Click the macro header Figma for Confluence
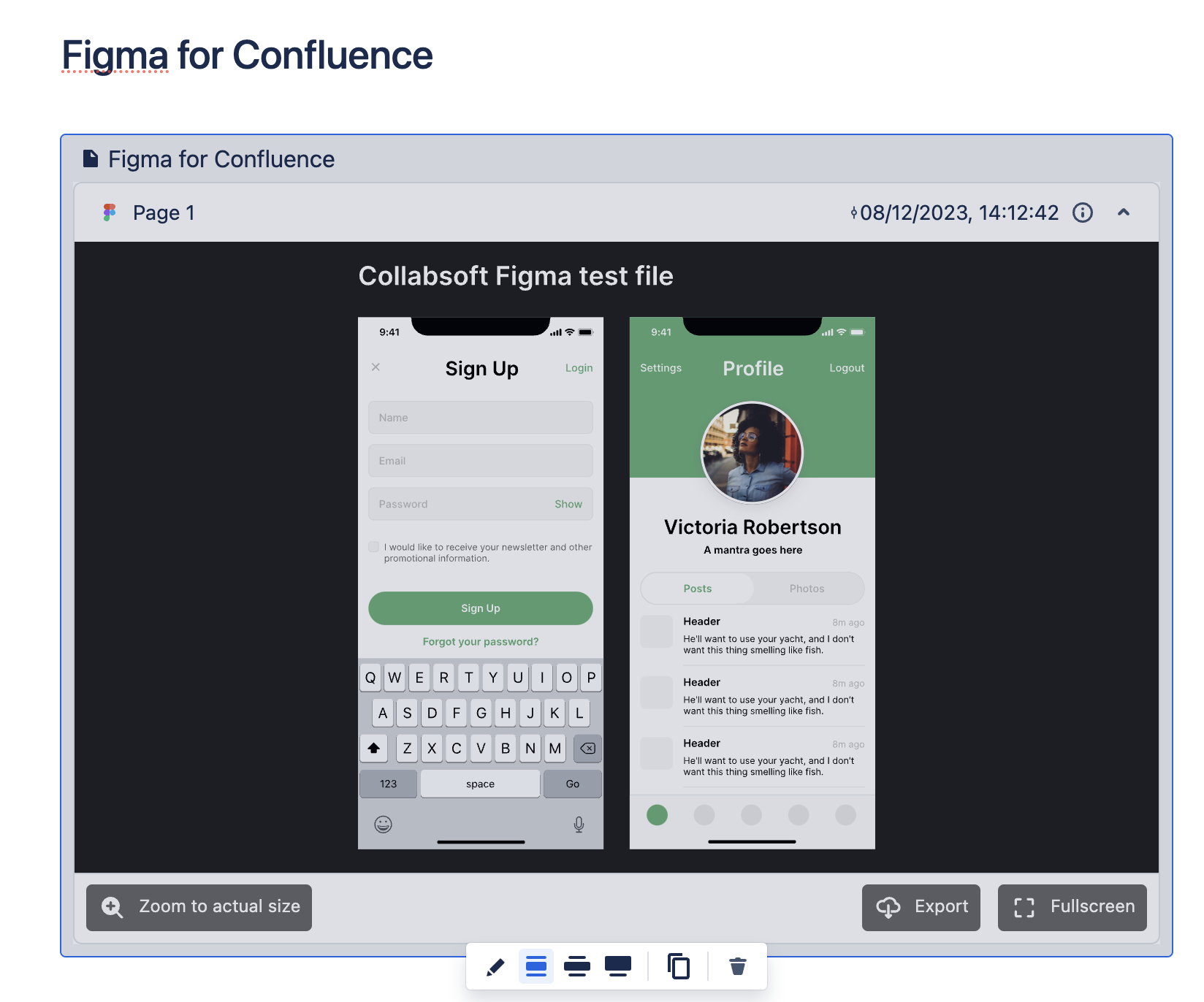The width and height of the screenshot is (1204, 1002). [221, 159]
